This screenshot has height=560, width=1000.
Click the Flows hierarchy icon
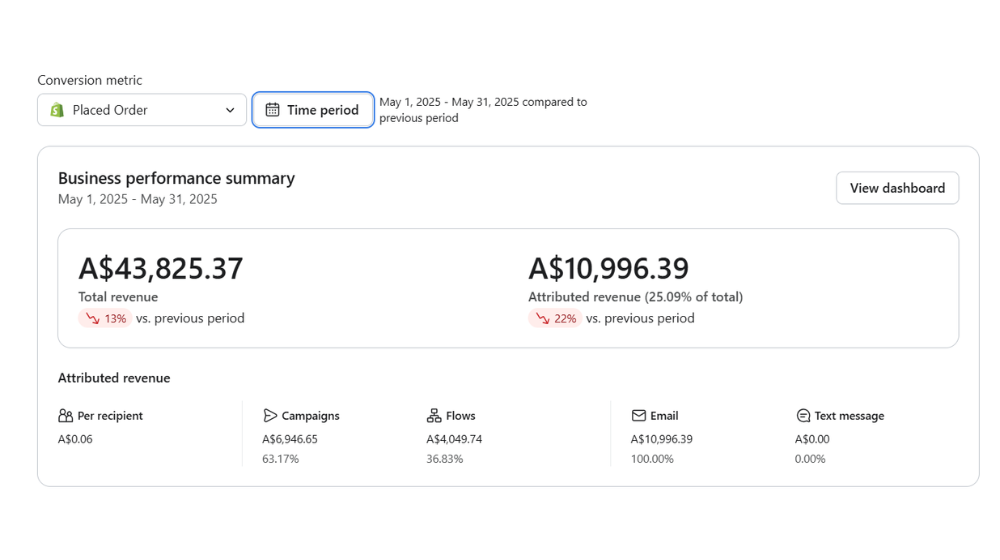coord(434,416)
